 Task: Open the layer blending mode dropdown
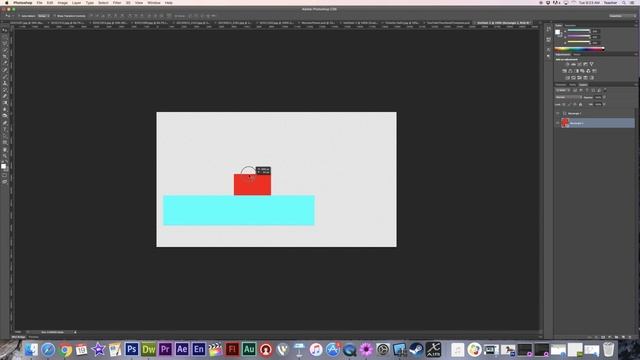coord(569,97)
